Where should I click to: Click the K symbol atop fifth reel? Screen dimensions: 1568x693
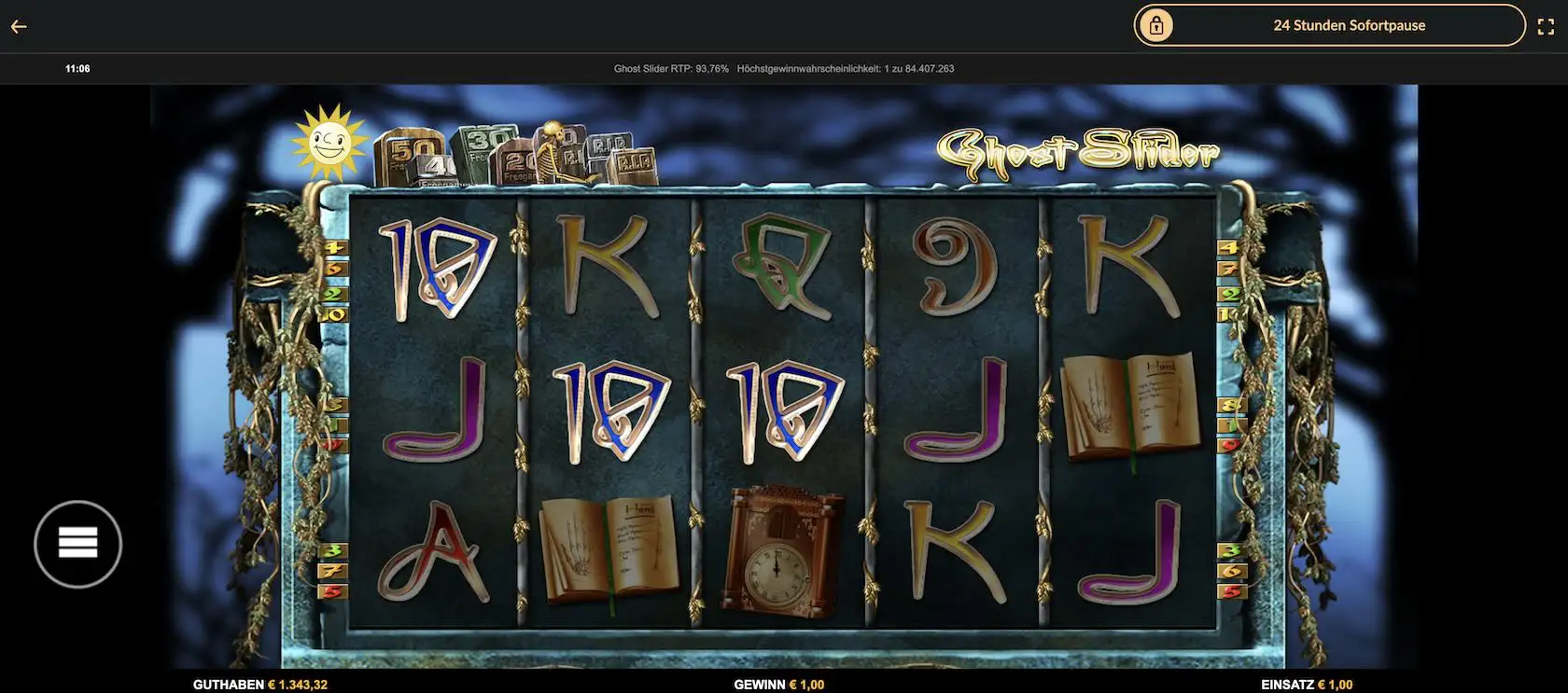(x=1129, y=266)
